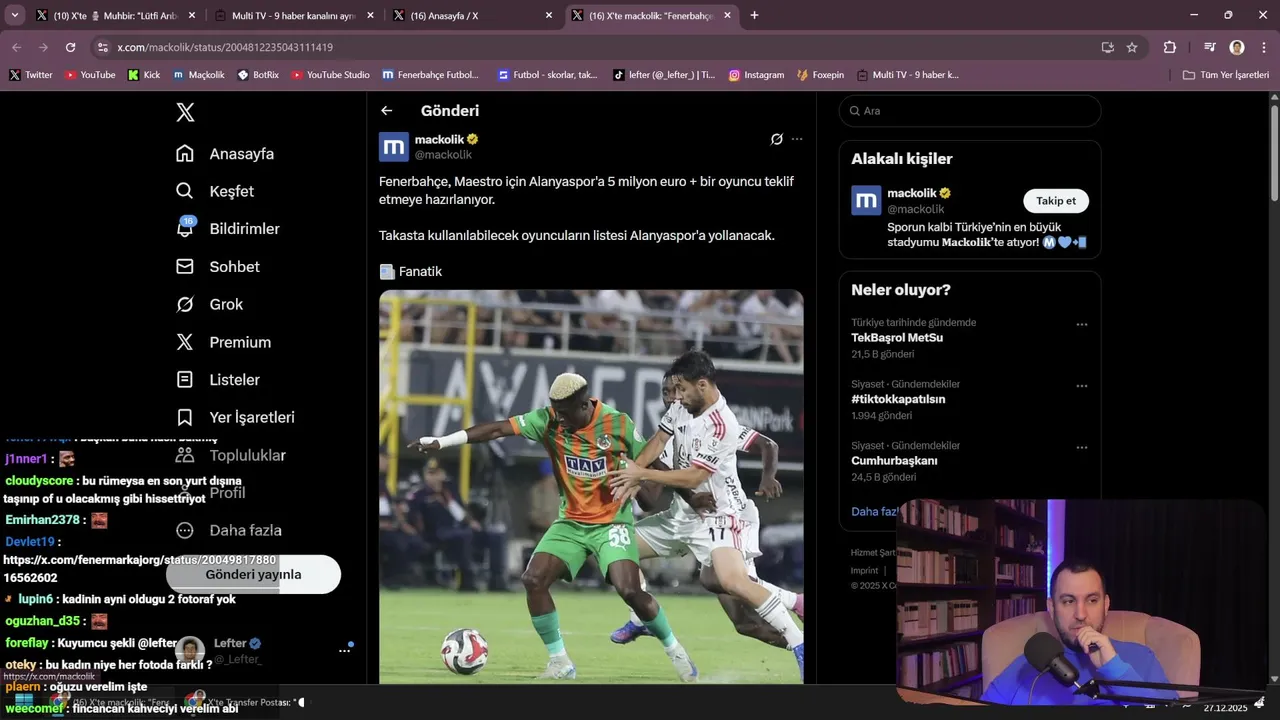Click the address bar URL
The width and height of the screenshot is (1280, 720).
225,47
